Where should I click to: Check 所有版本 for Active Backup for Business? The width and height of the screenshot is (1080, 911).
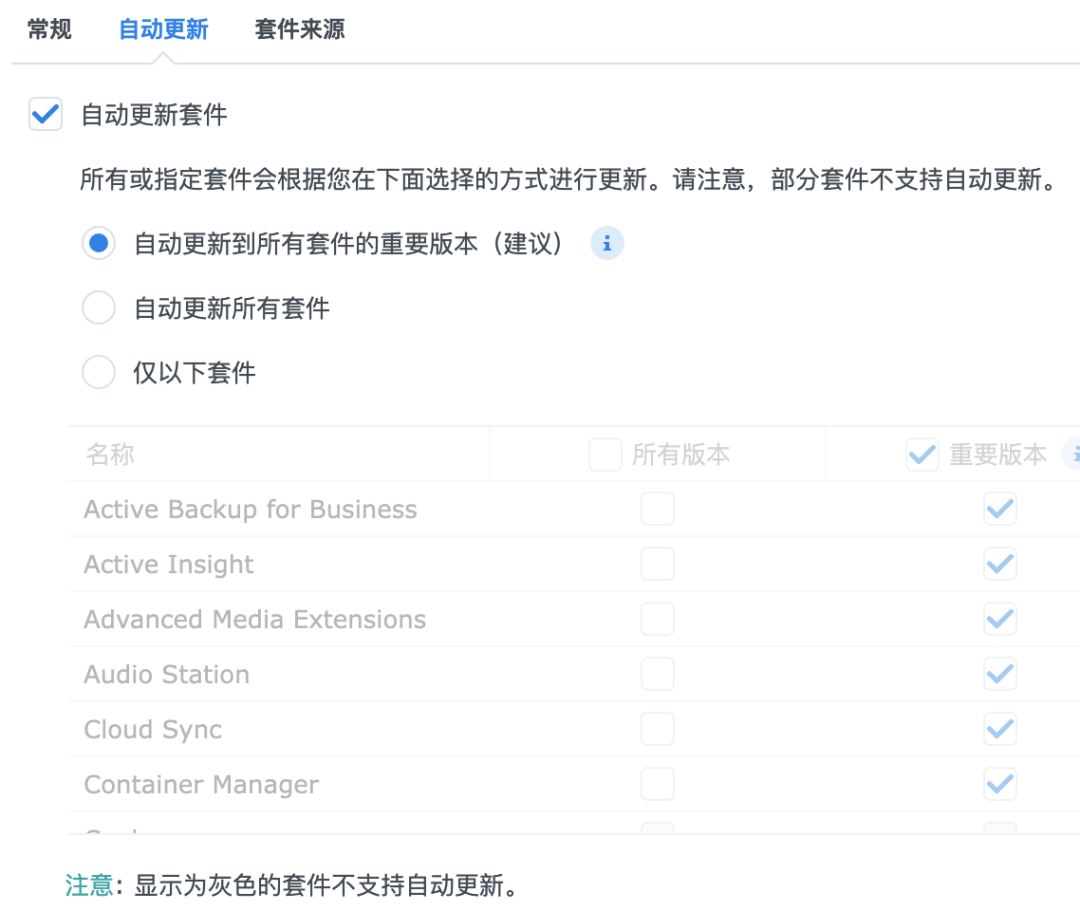click(x=657, y=509)
